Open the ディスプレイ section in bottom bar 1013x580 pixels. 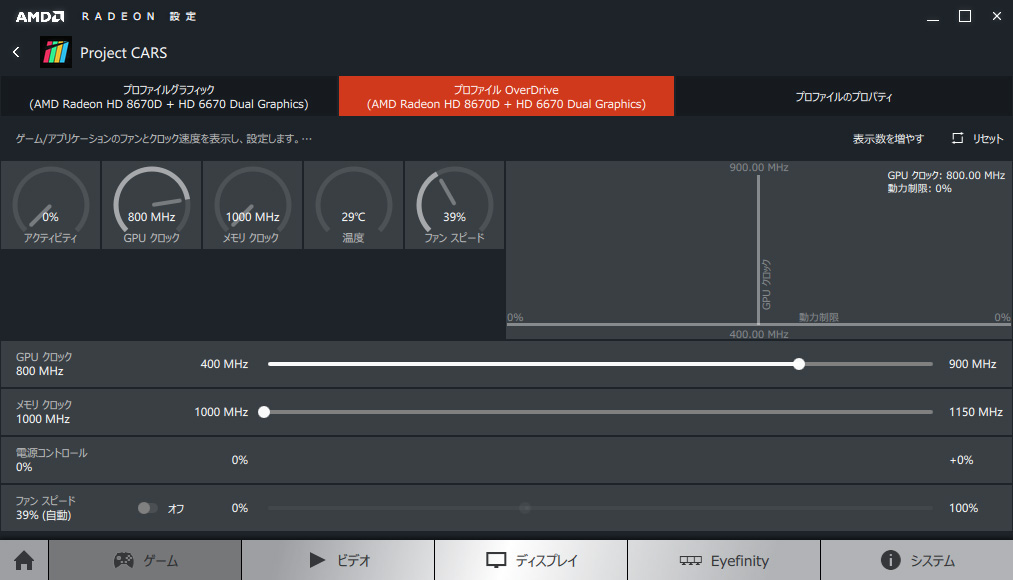pyautogui.click(x=530, y=560)
